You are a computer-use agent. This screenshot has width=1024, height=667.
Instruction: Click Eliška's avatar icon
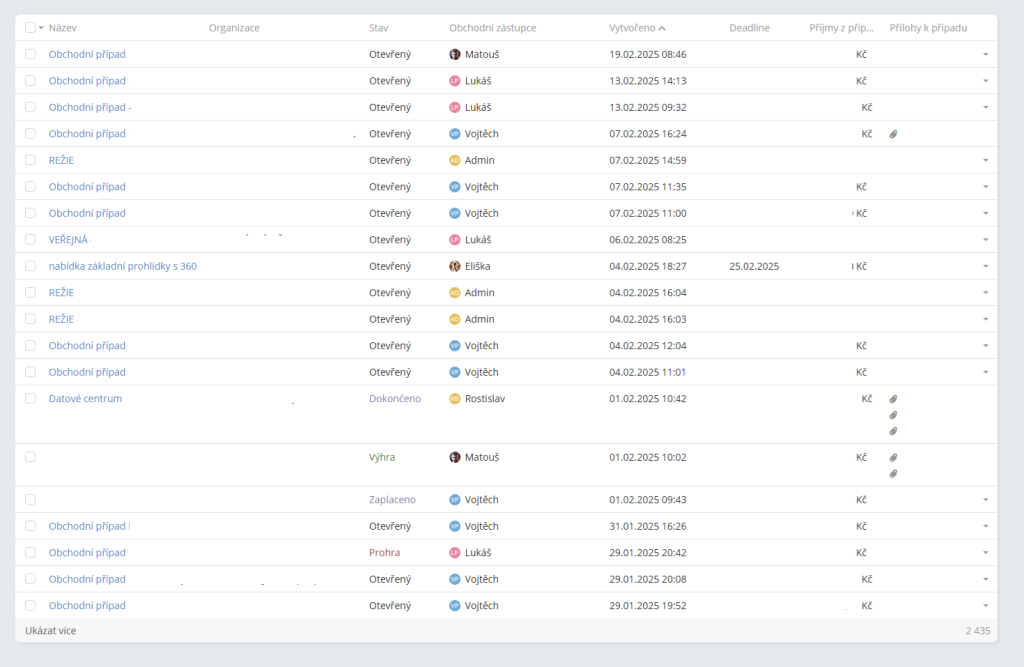(x=455, y=266)
